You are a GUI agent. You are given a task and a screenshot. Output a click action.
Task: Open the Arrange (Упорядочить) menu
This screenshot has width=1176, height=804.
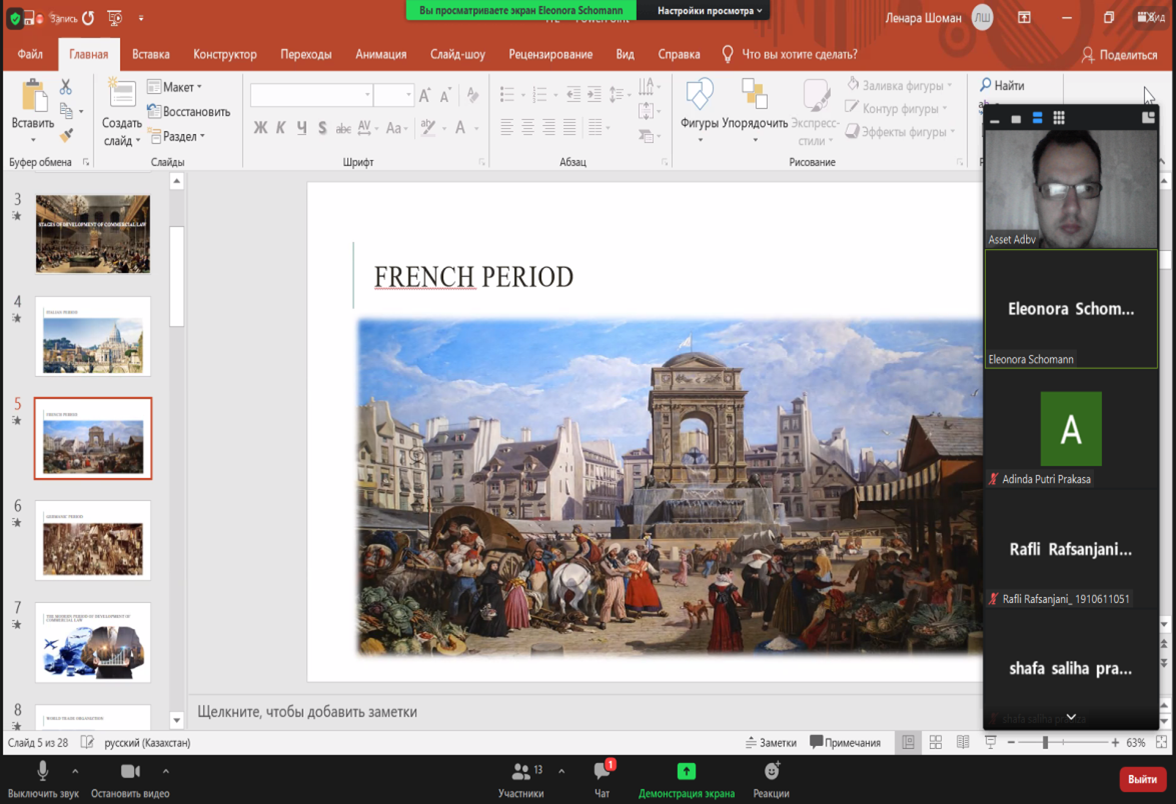[x=754, y=109]
